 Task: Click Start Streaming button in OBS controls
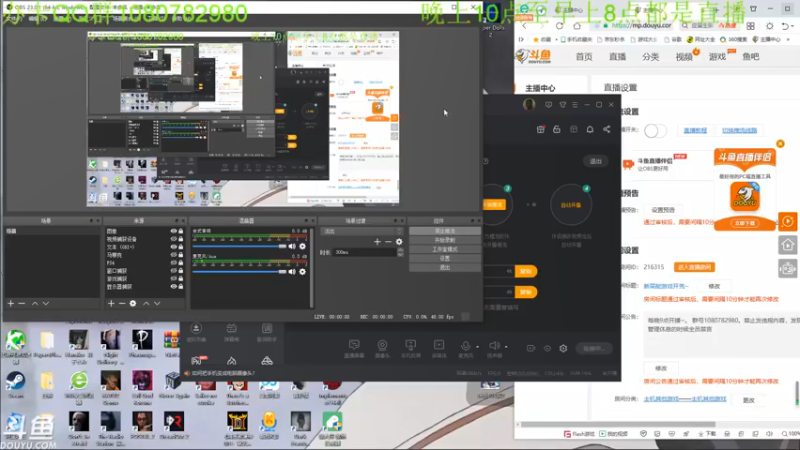[444, 231]
